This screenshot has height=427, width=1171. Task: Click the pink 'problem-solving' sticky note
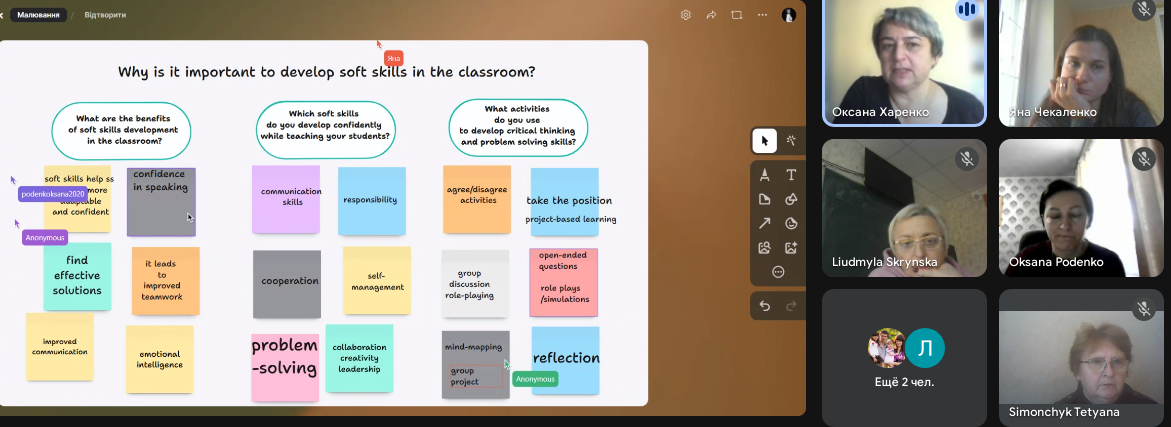284,358
